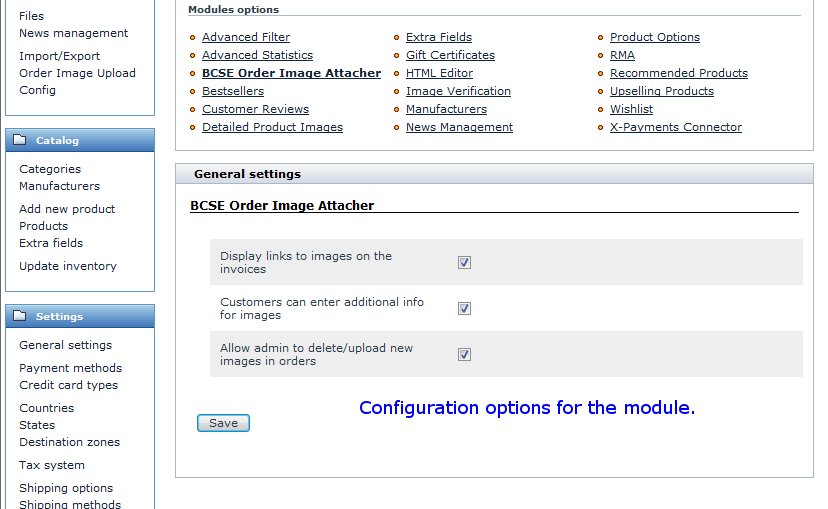Choose Destination zones in sidebar
This screenshot has width=828, height=509.
pos(69,442)
